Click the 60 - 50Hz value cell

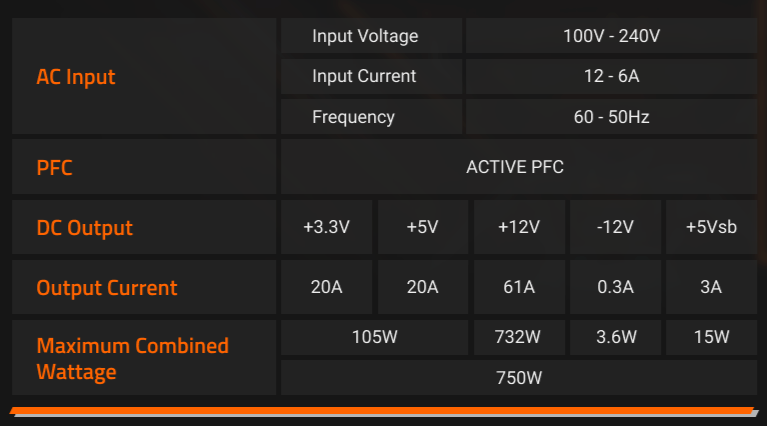(x=611, y=117)
